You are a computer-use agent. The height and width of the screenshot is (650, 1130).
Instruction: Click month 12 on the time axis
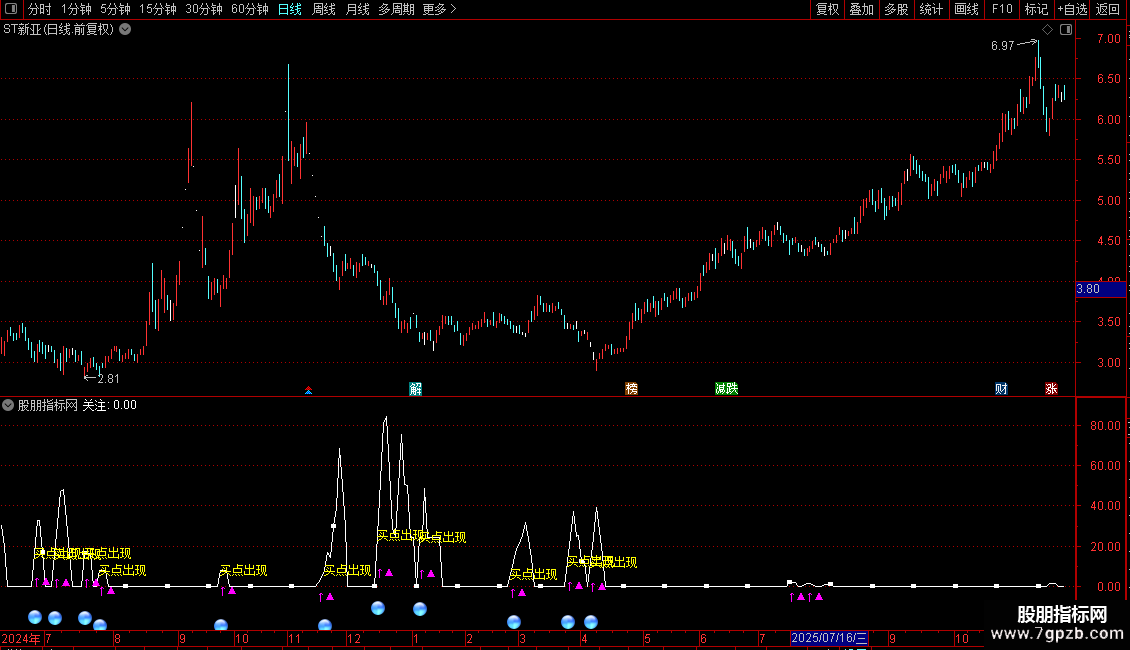353,638
